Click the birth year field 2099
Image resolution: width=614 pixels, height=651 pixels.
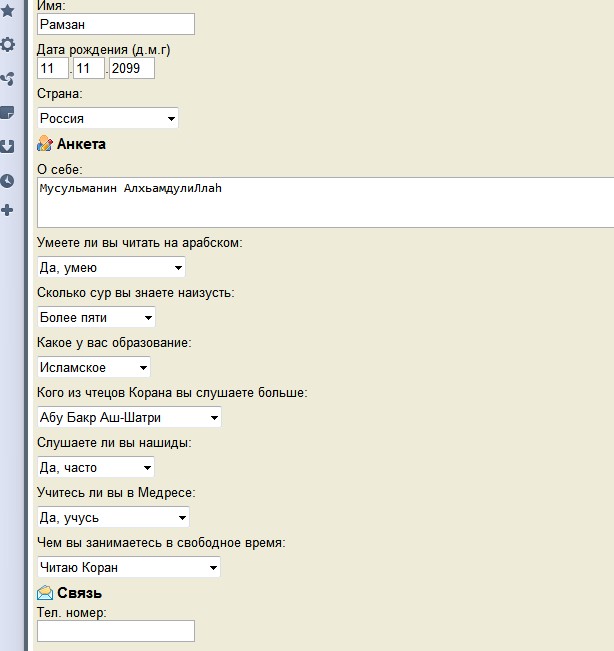point(132,68)
